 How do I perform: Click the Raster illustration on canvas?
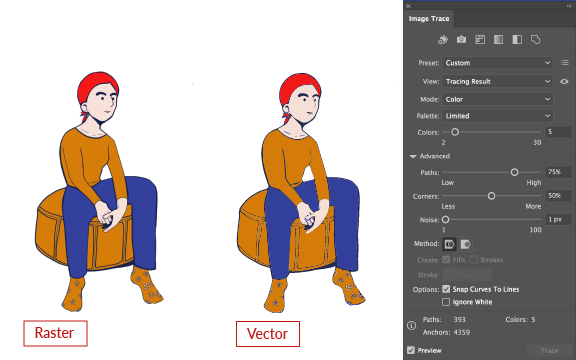(x=98, y=191)
